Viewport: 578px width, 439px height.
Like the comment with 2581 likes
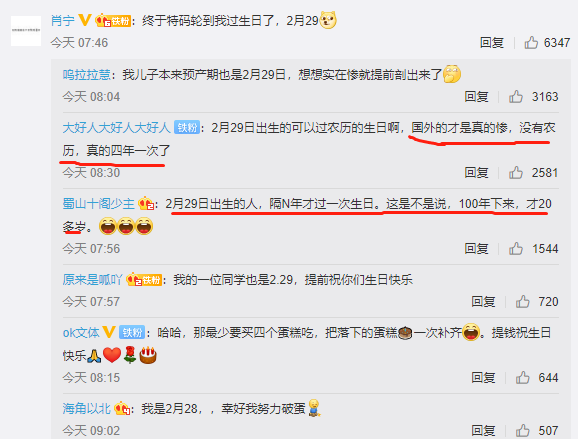[x=516, y=173]
